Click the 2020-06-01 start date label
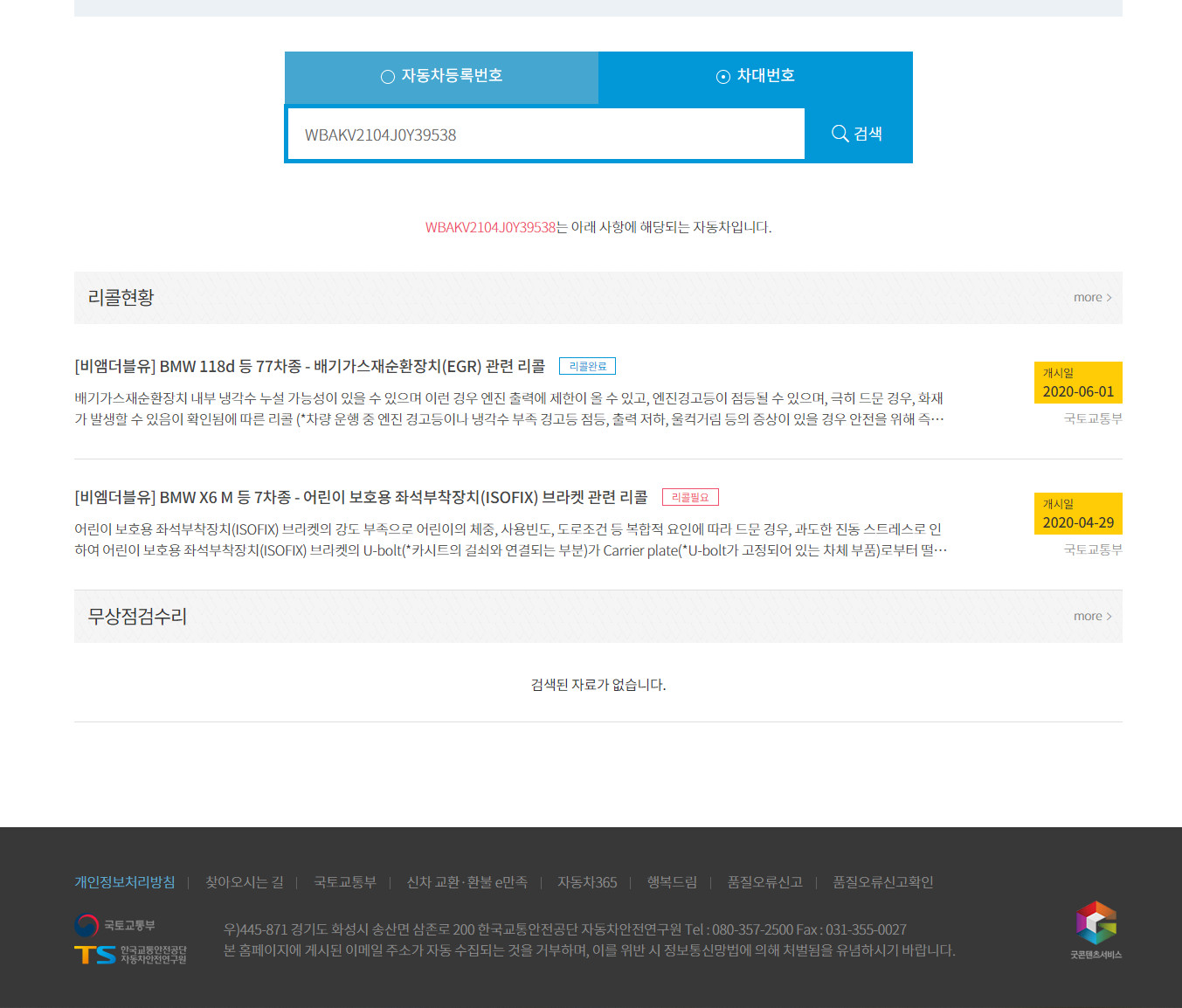 [x=1078, y=383]
